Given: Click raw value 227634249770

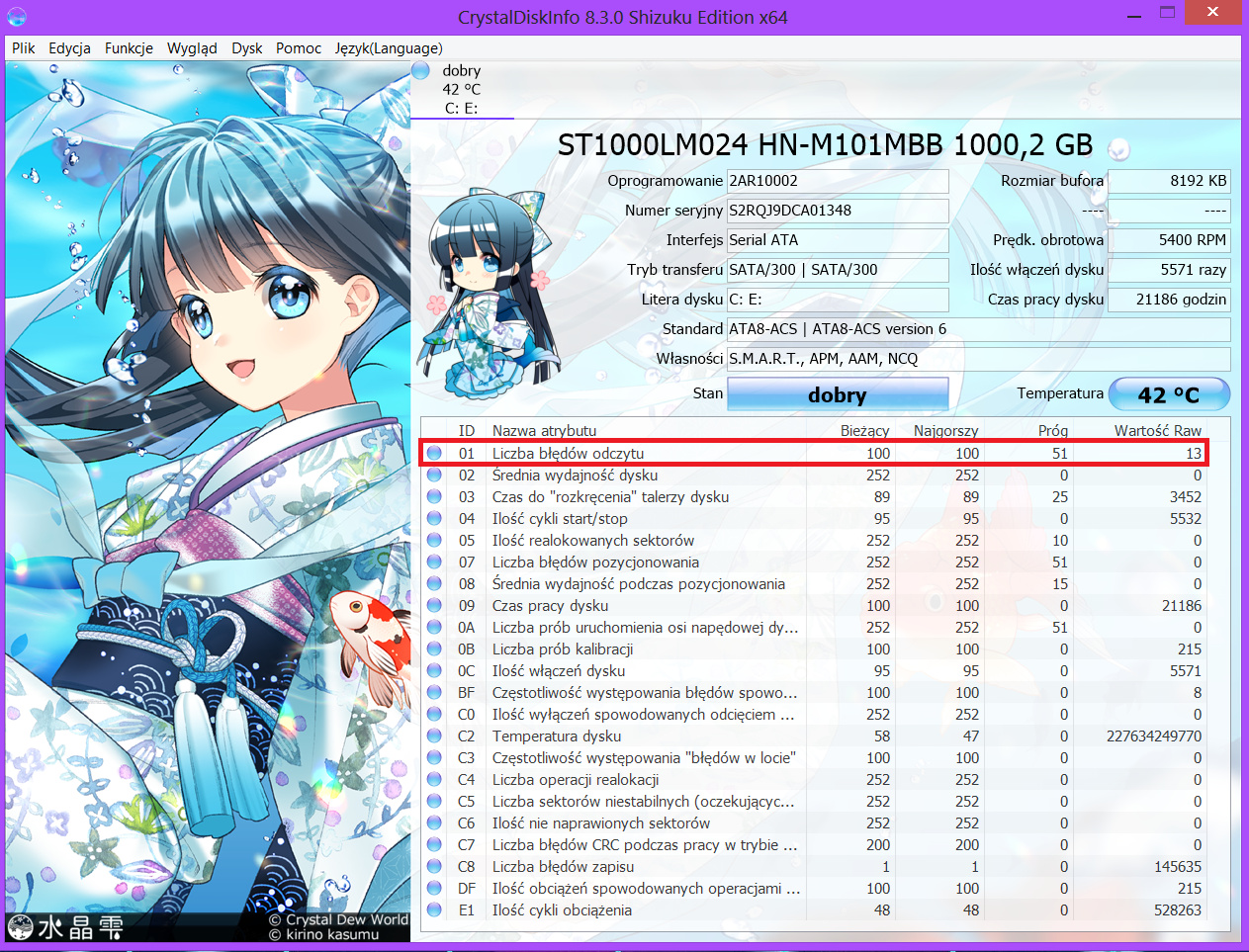Looking at the screenshot, I should click(1154, 736).
